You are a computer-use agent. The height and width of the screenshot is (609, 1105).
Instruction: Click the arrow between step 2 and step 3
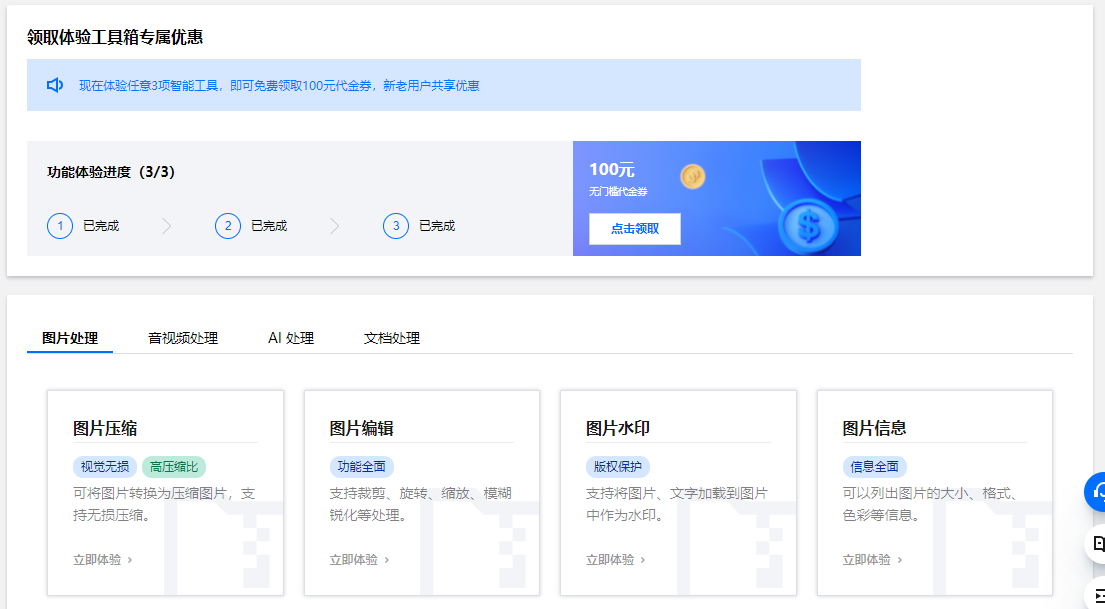[x=335, y=226]
